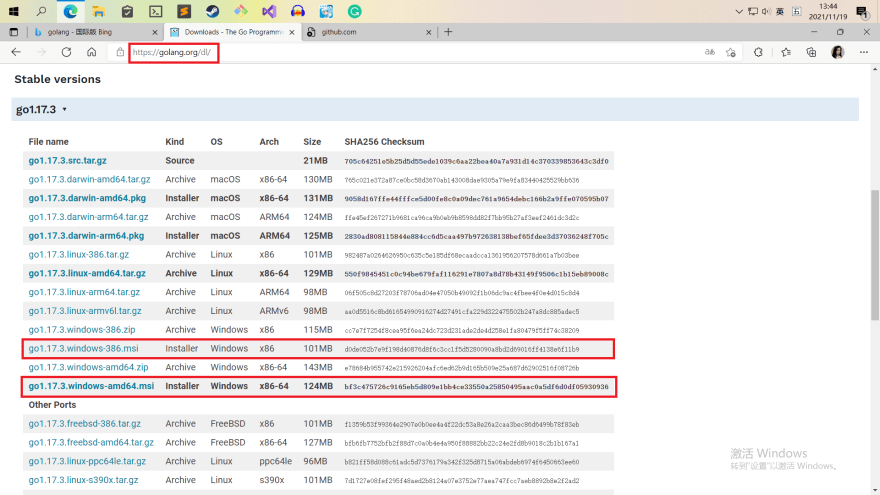Download go1.17.3.freebsd-386.tar.gz
880x495 pixels.
pos(85,424)
